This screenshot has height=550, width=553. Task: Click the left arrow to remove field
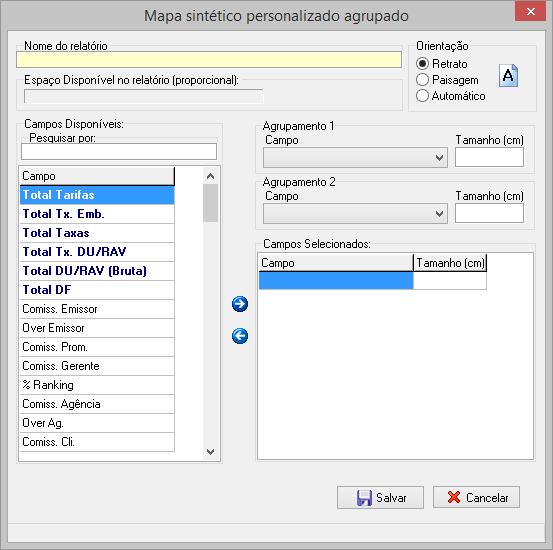coord(240,336)
